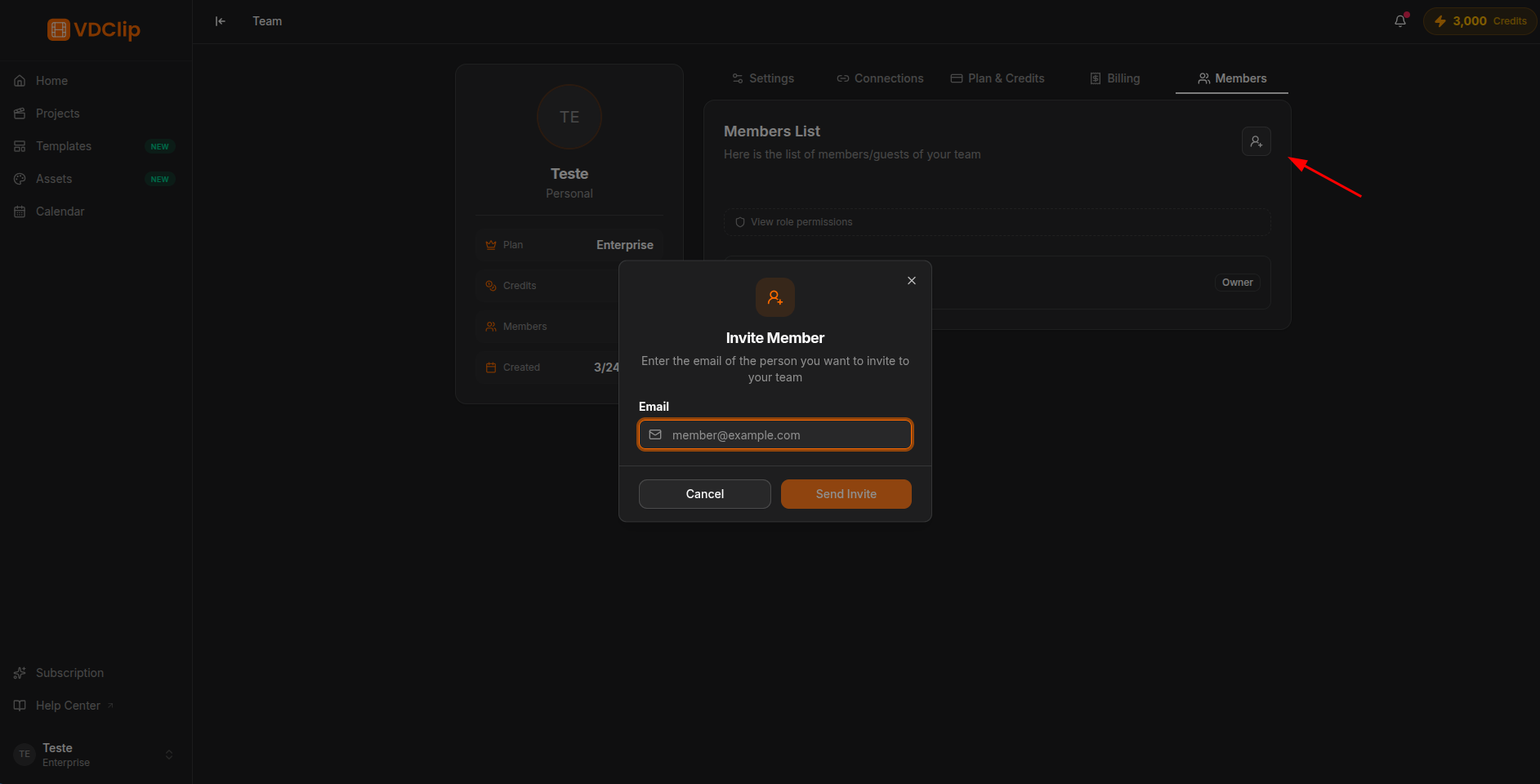Click the Credits coins icon

click(491, 286)
